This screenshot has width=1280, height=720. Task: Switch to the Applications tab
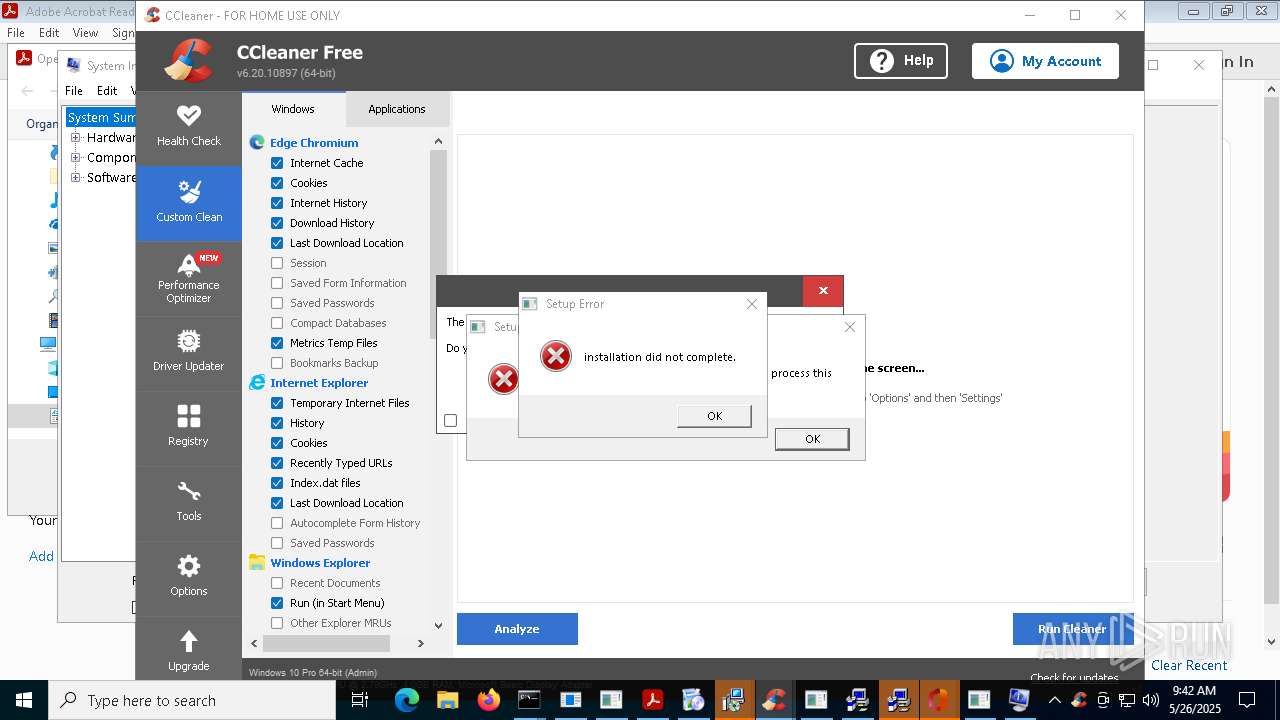[397, 109]
